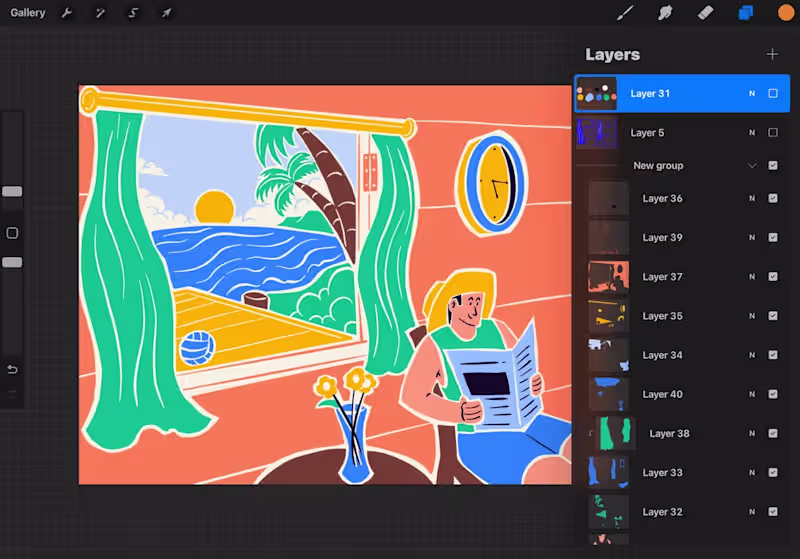Open blend mode N for Layer 38
The width and height of the screenshot is (800, 559).
tap(752, 433)
